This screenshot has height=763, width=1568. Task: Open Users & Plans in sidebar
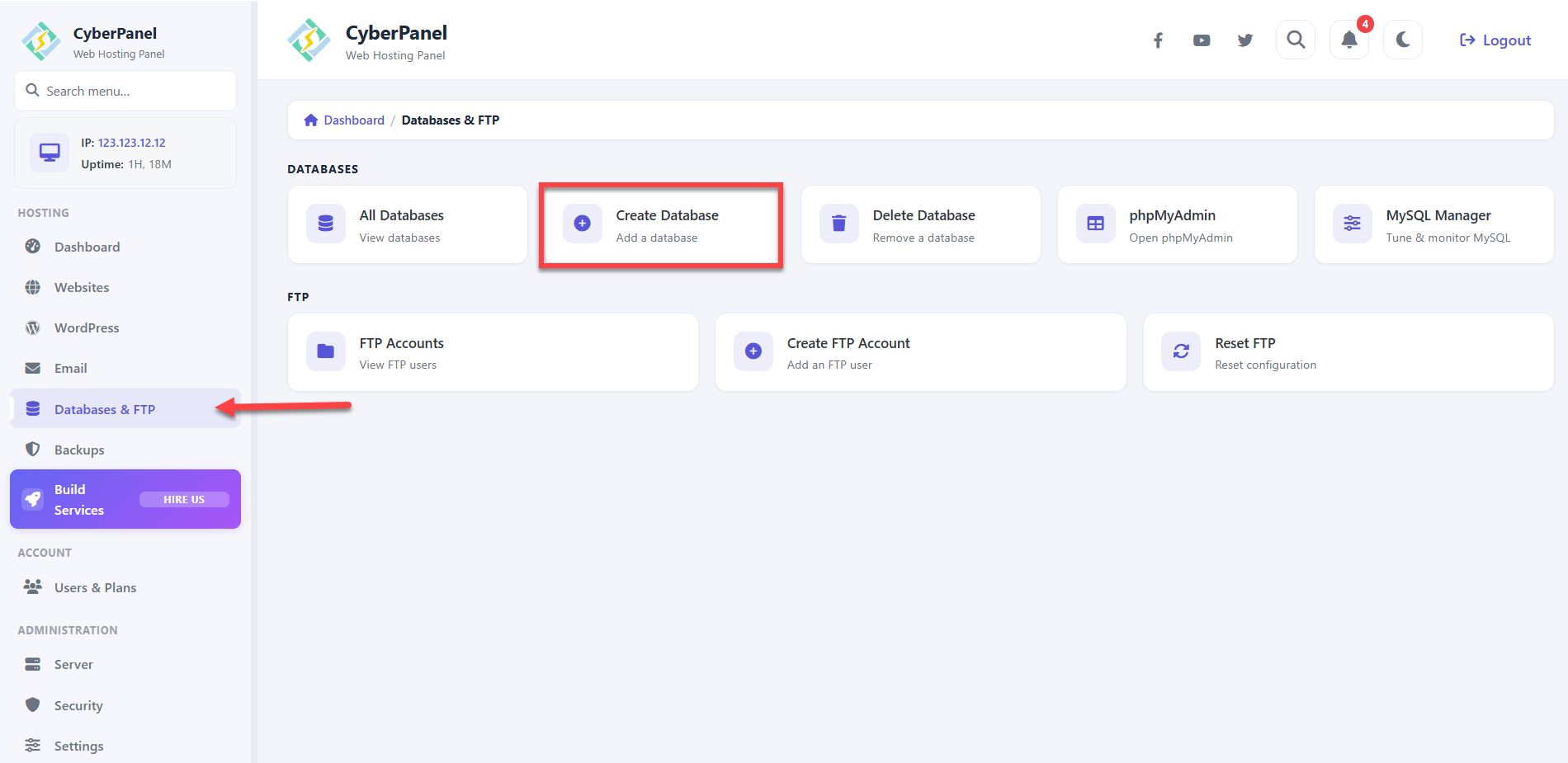point(125,587)
